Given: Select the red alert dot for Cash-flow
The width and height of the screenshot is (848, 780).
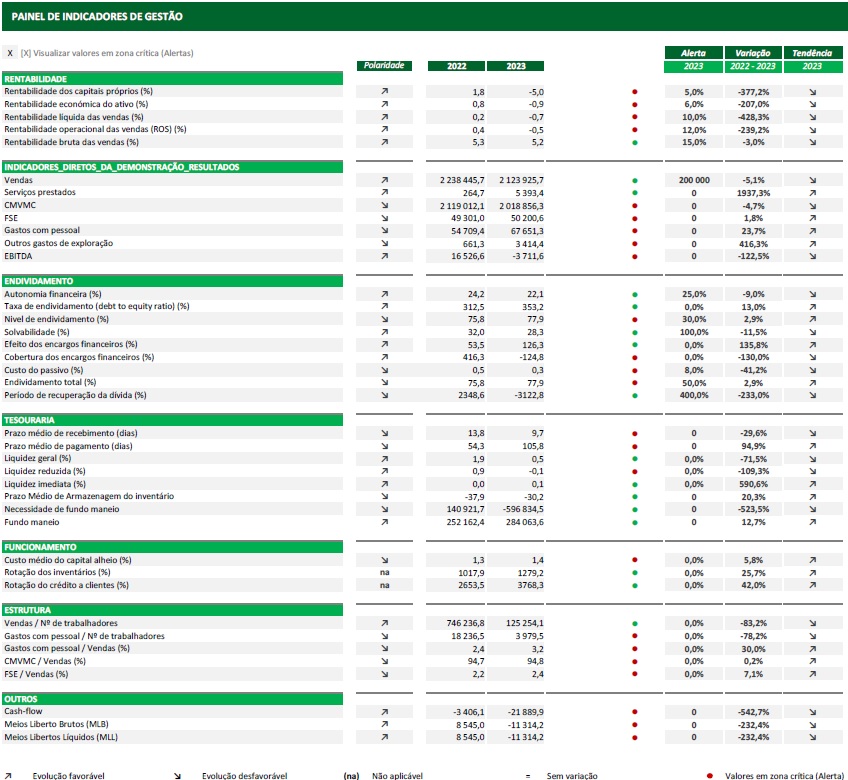Looking at the screenshot, I should [x=634, y=712].
